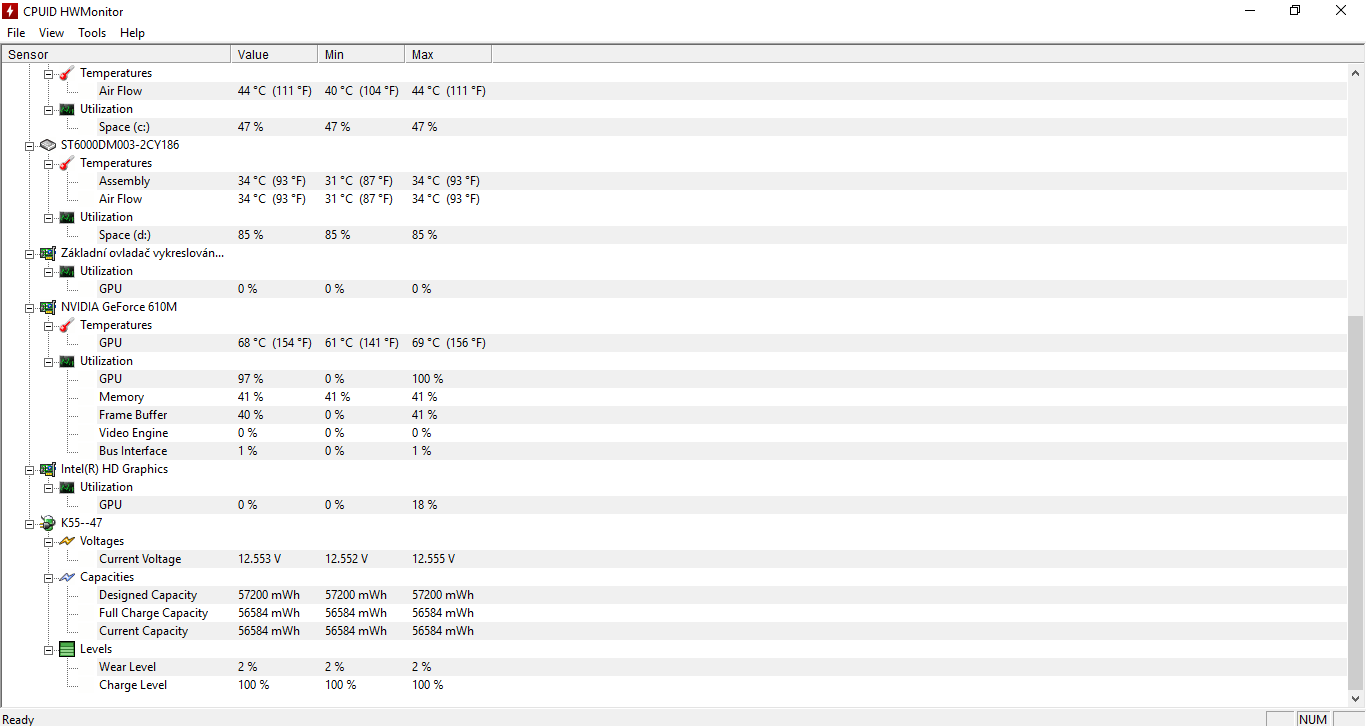The image size is (1366, 726).
Task: Click the Utilization icon under Intel(R) HD Graphics
Action: pyautogui.click(x=67, y=487)
